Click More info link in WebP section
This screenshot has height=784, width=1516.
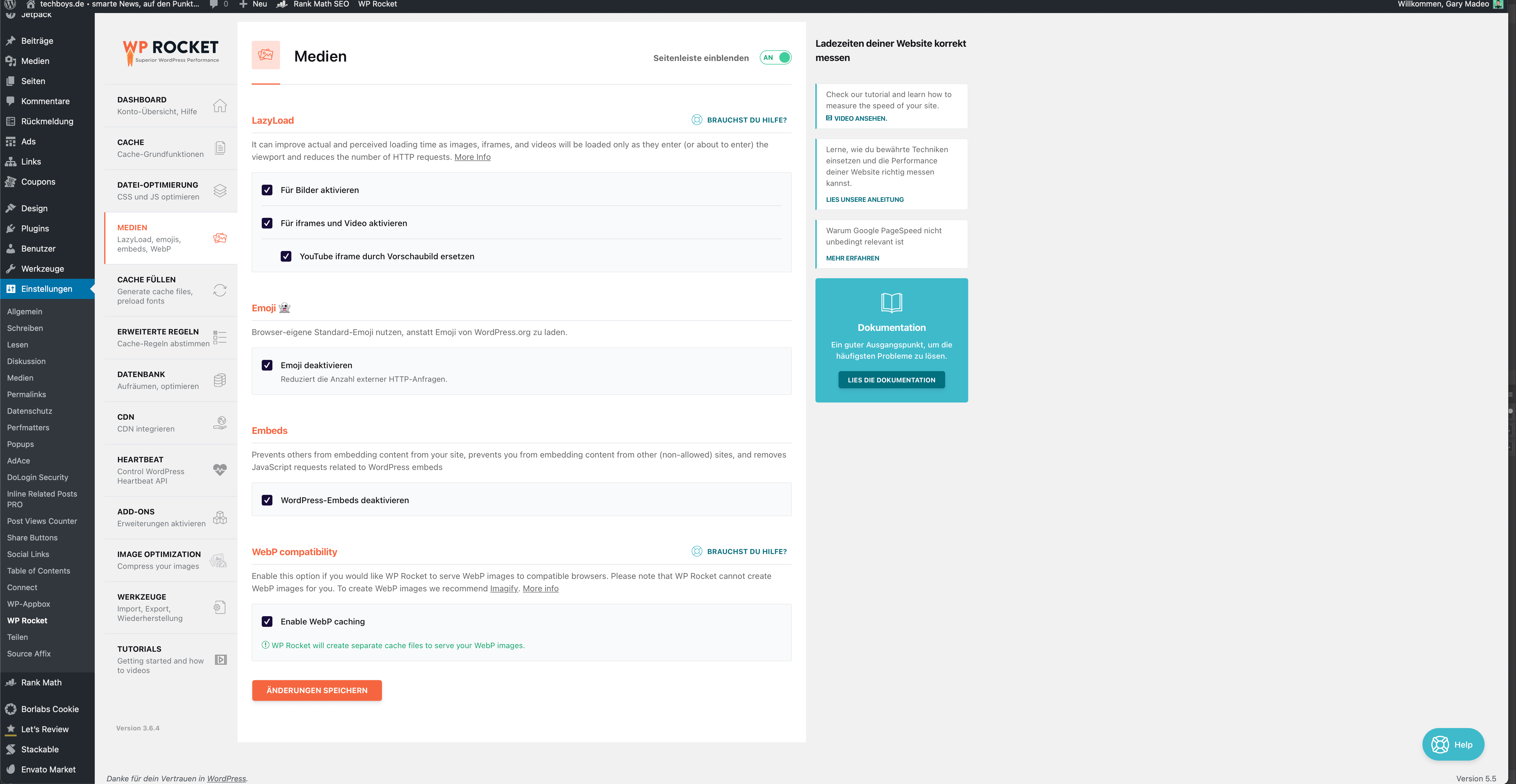pos(540,589)
